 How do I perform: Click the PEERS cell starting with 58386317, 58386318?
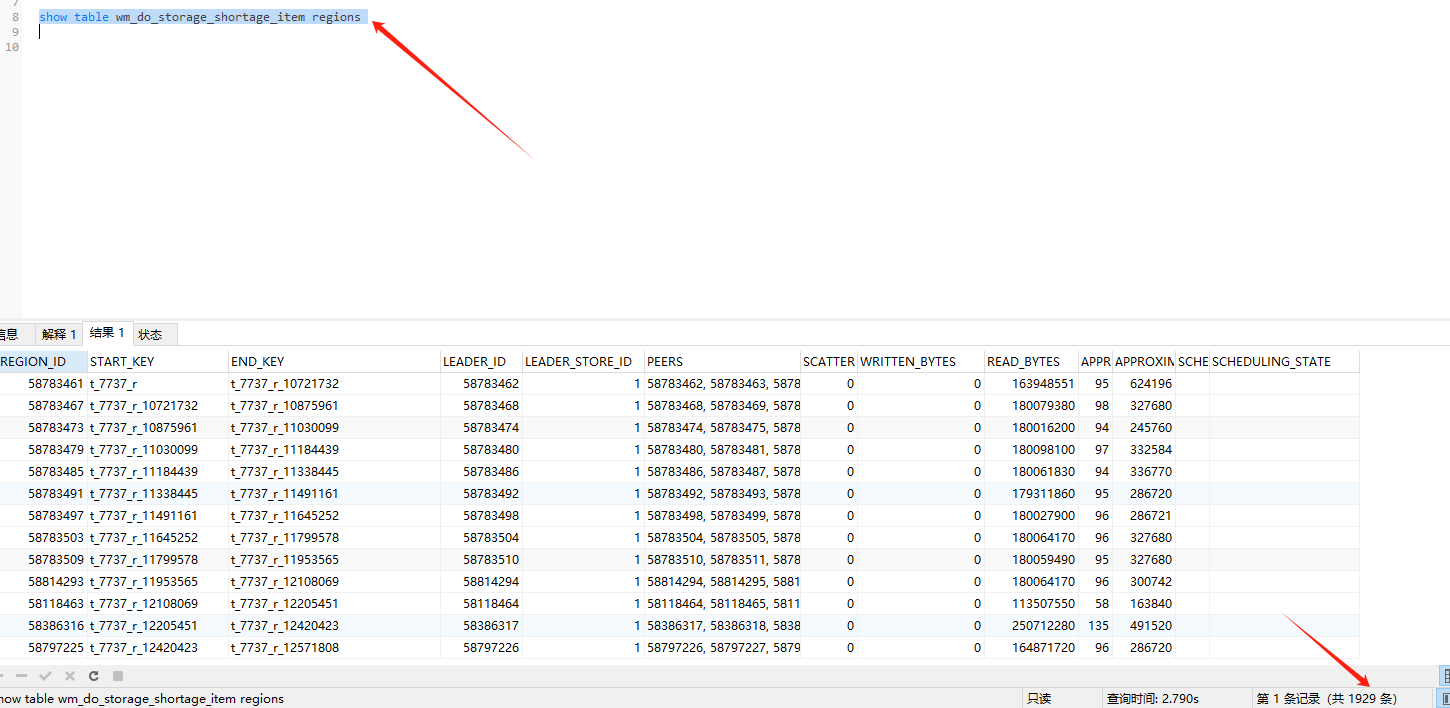(x=723, y=626)
